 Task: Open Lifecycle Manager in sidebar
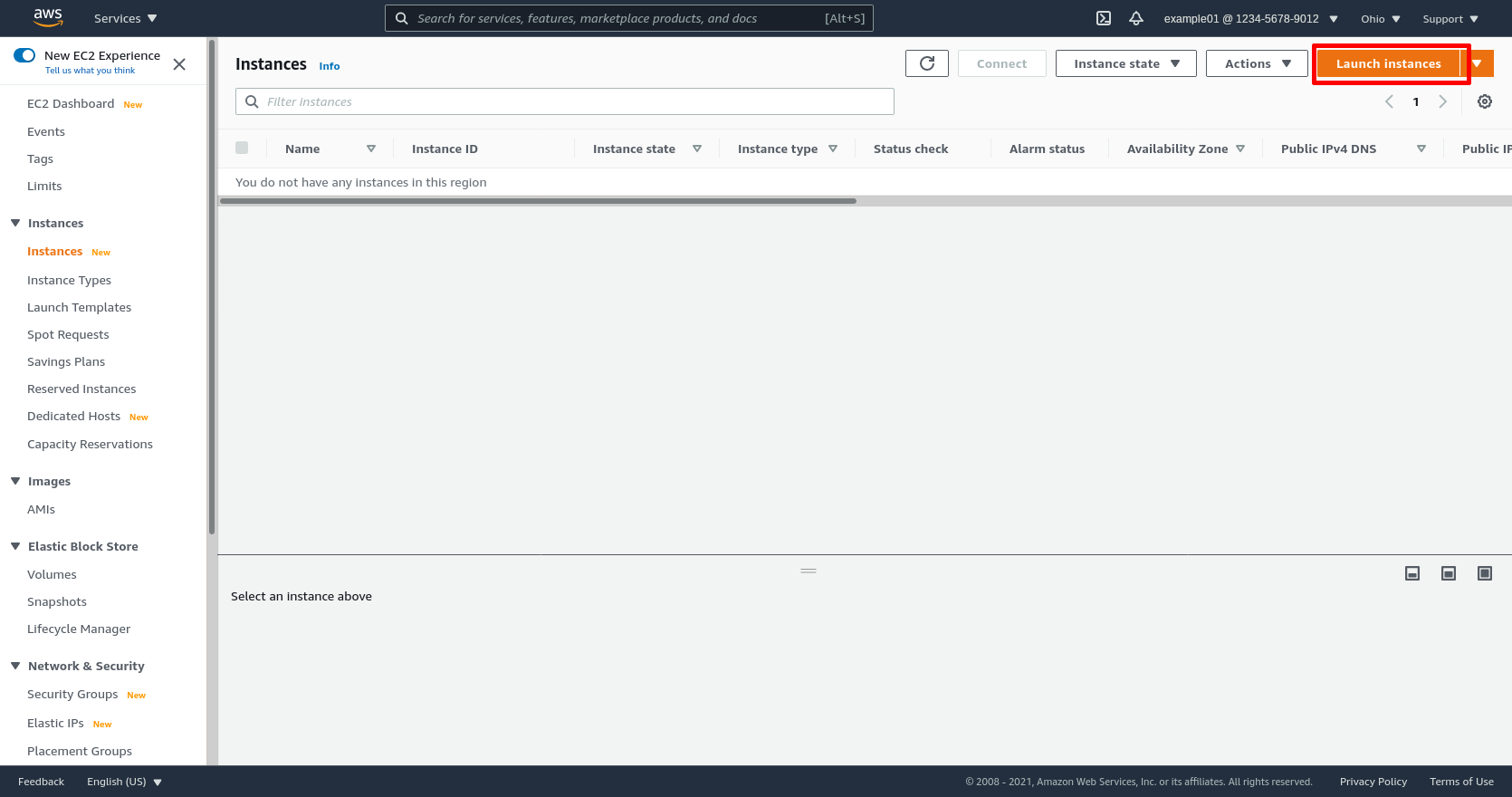point(79,629)
